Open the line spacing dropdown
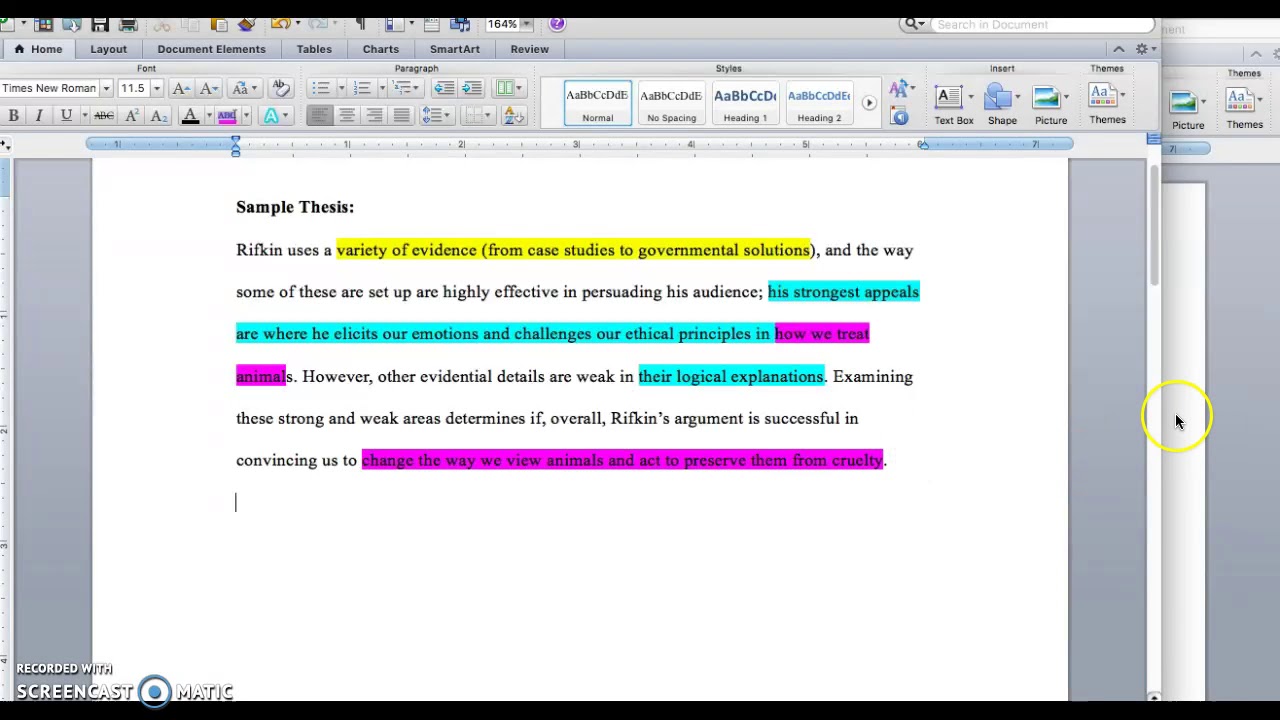 pos(433,116)
